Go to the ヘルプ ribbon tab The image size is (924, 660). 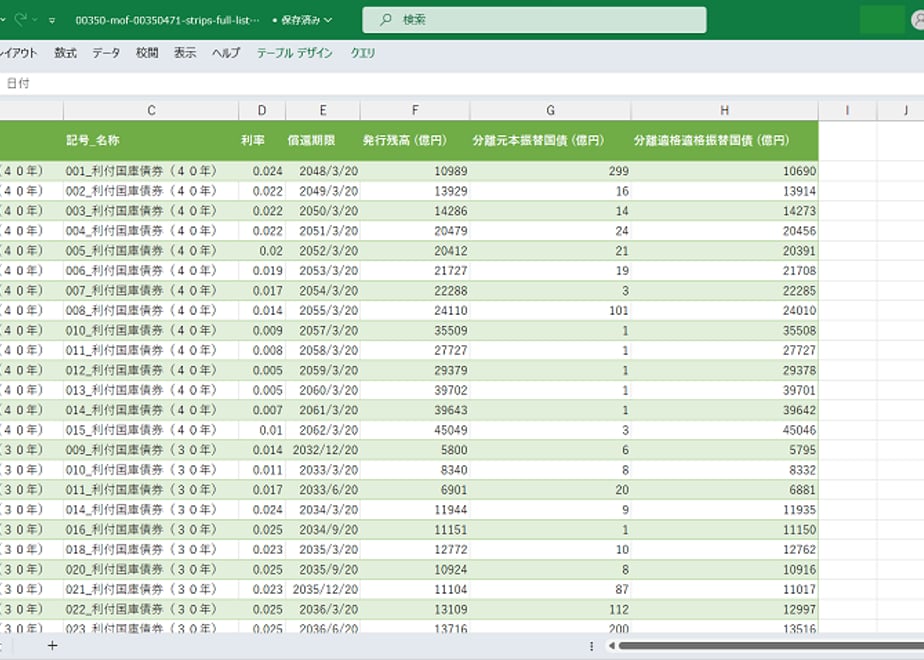pyautogui.click(x=226, y=53)
